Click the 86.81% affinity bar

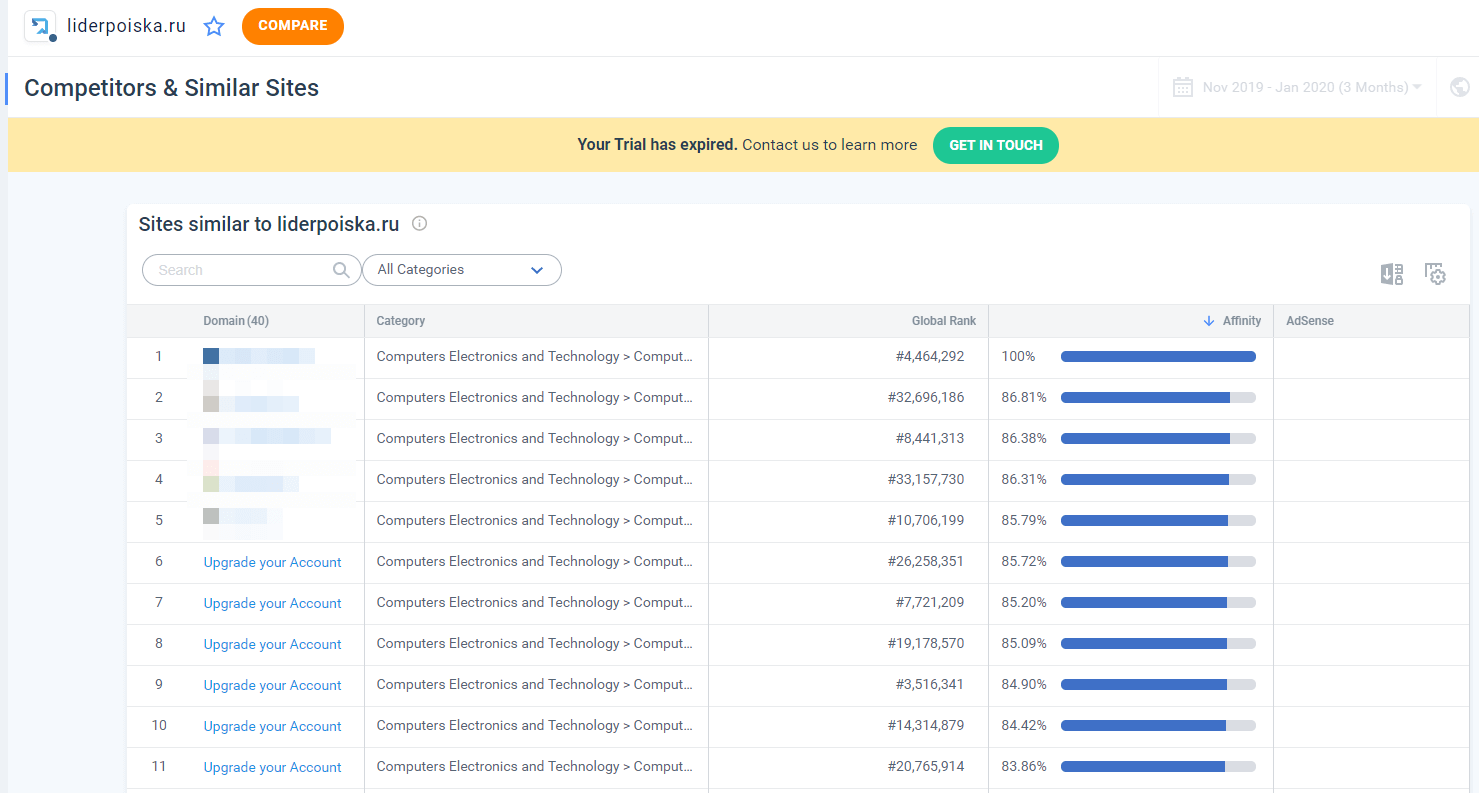(1158, 397)
